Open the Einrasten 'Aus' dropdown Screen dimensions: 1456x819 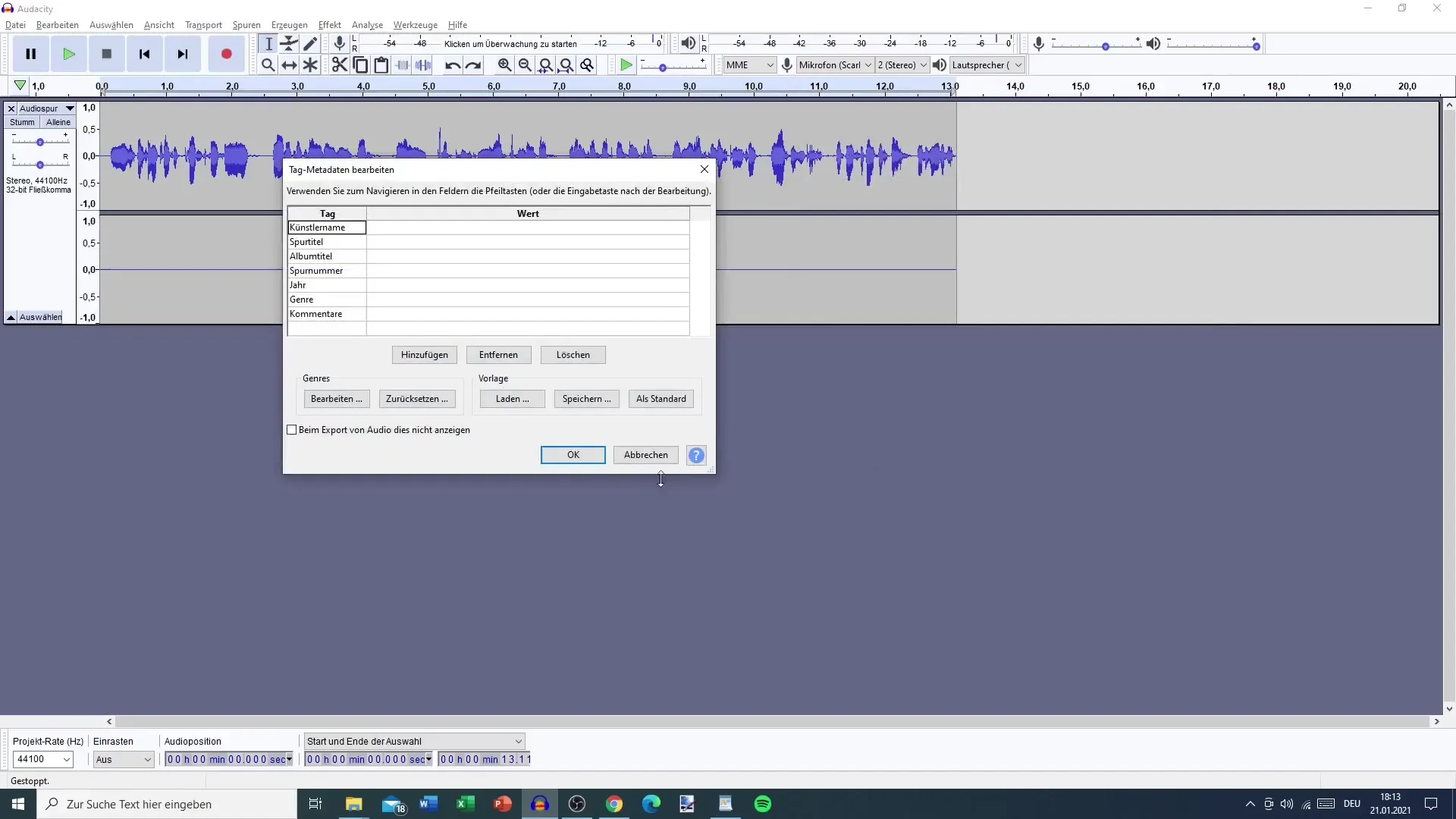124,759
